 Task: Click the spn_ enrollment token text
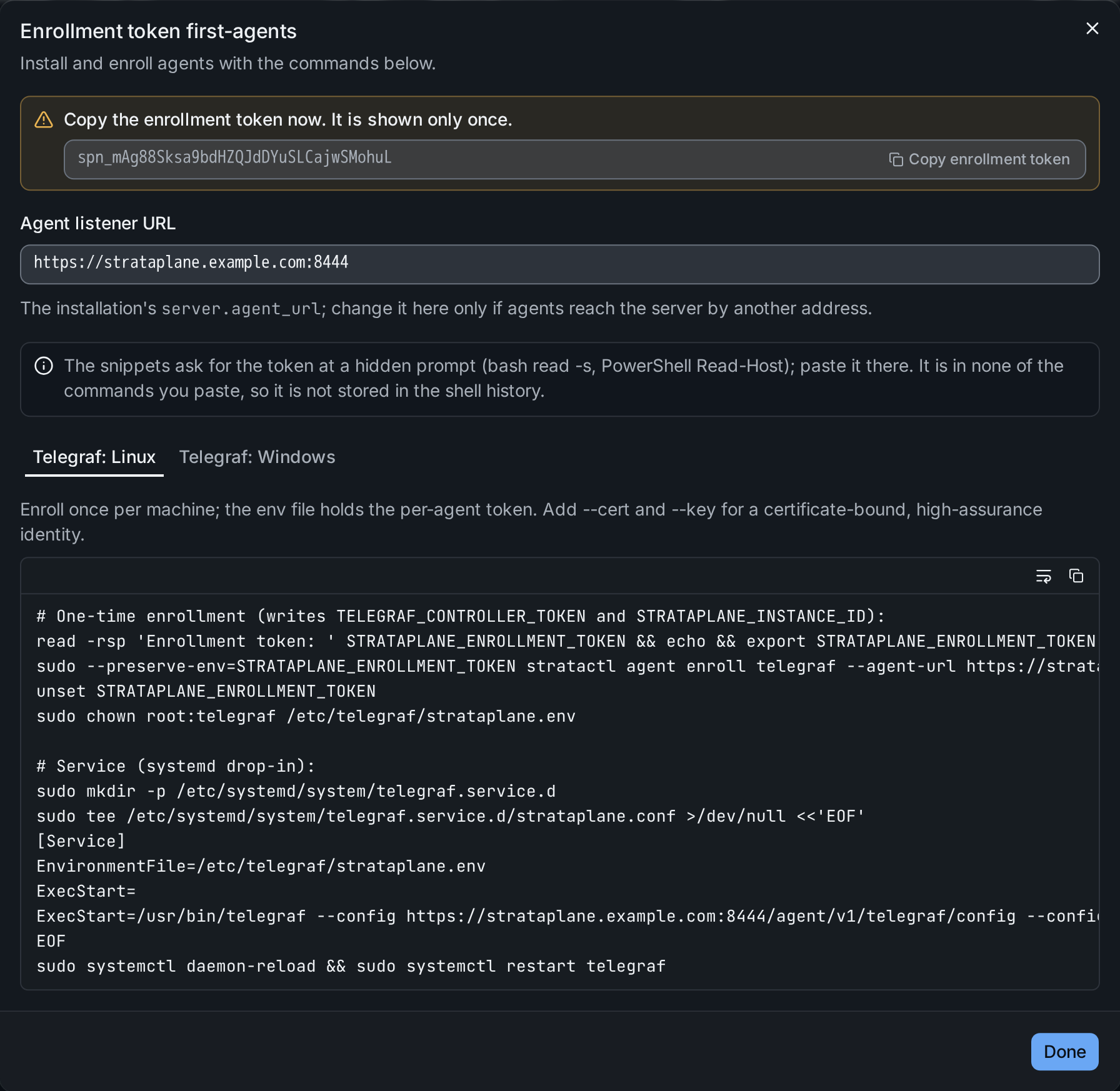point(234,157)
